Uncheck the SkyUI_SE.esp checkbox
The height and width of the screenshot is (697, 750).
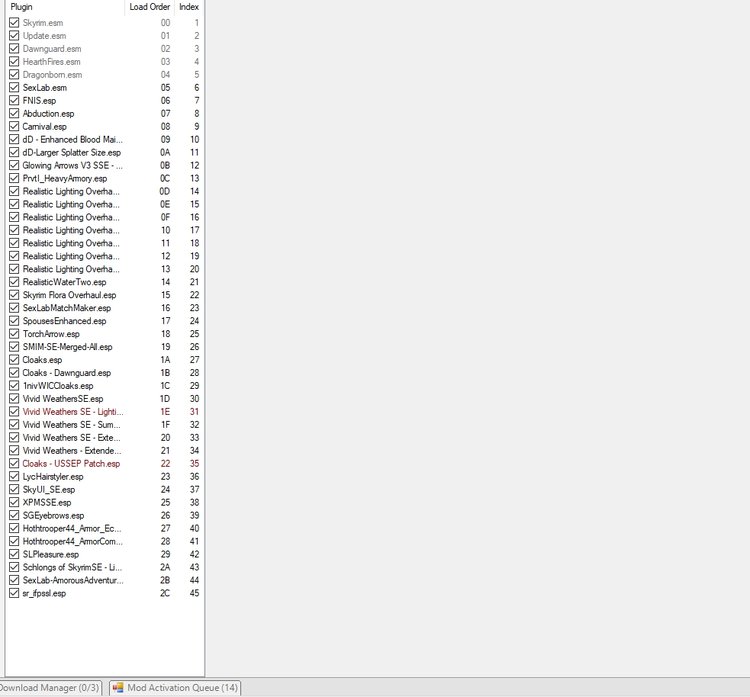coord(14,489)
